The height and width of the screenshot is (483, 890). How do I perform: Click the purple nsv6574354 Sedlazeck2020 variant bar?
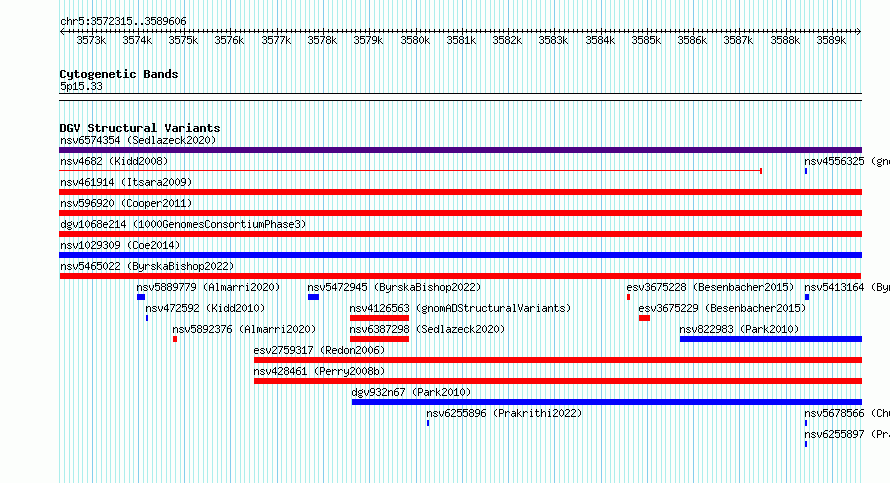(460, 150)
